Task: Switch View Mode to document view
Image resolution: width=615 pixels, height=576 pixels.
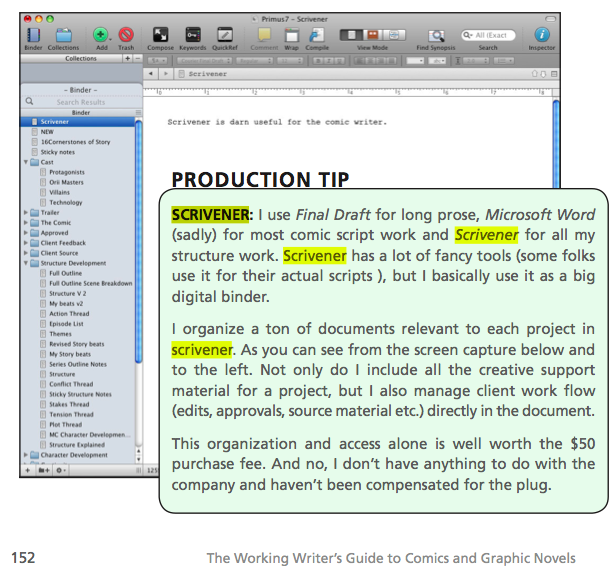Action: point(351,35)
